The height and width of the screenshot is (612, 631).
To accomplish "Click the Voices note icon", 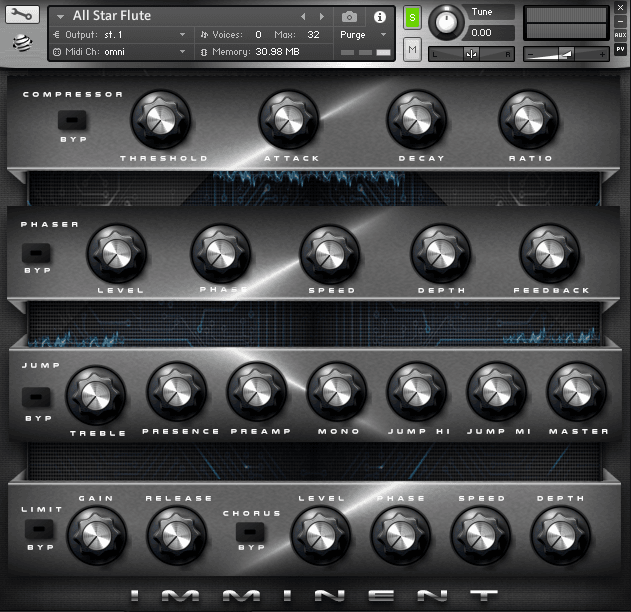I will click(x=204, y=35).
